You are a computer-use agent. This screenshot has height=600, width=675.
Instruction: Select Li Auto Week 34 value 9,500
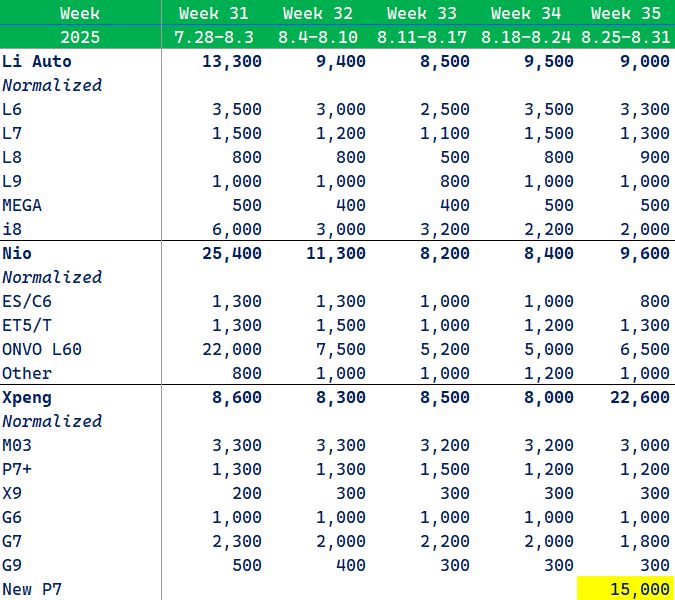[x=549, y=61]
